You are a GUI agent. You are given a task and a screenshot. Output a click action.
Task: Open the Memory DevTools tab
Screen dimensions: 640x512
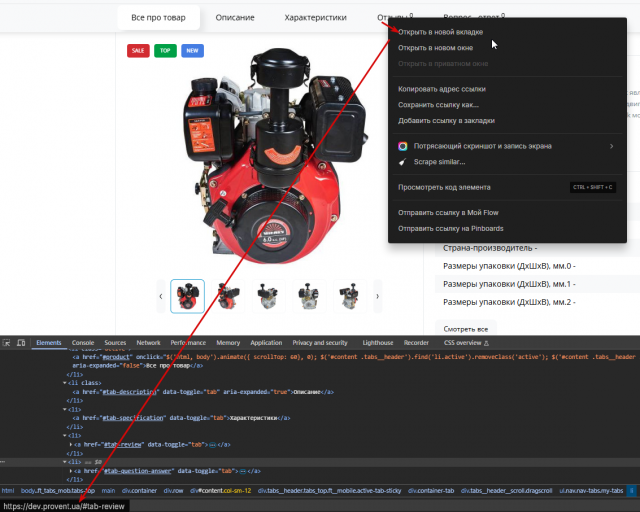click(x=228, y=343)
